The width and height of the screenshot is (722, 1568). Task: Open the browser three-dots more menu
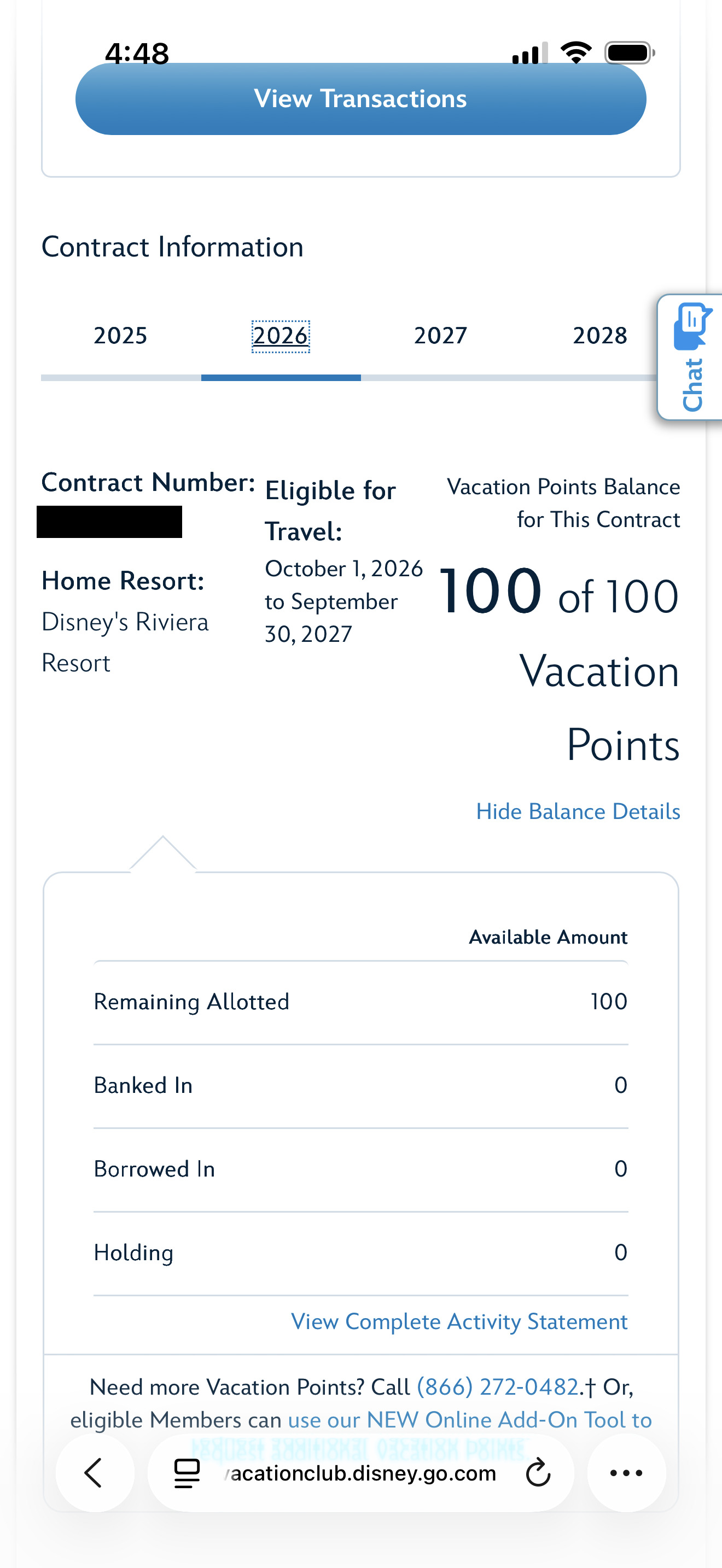point(626,1473)
